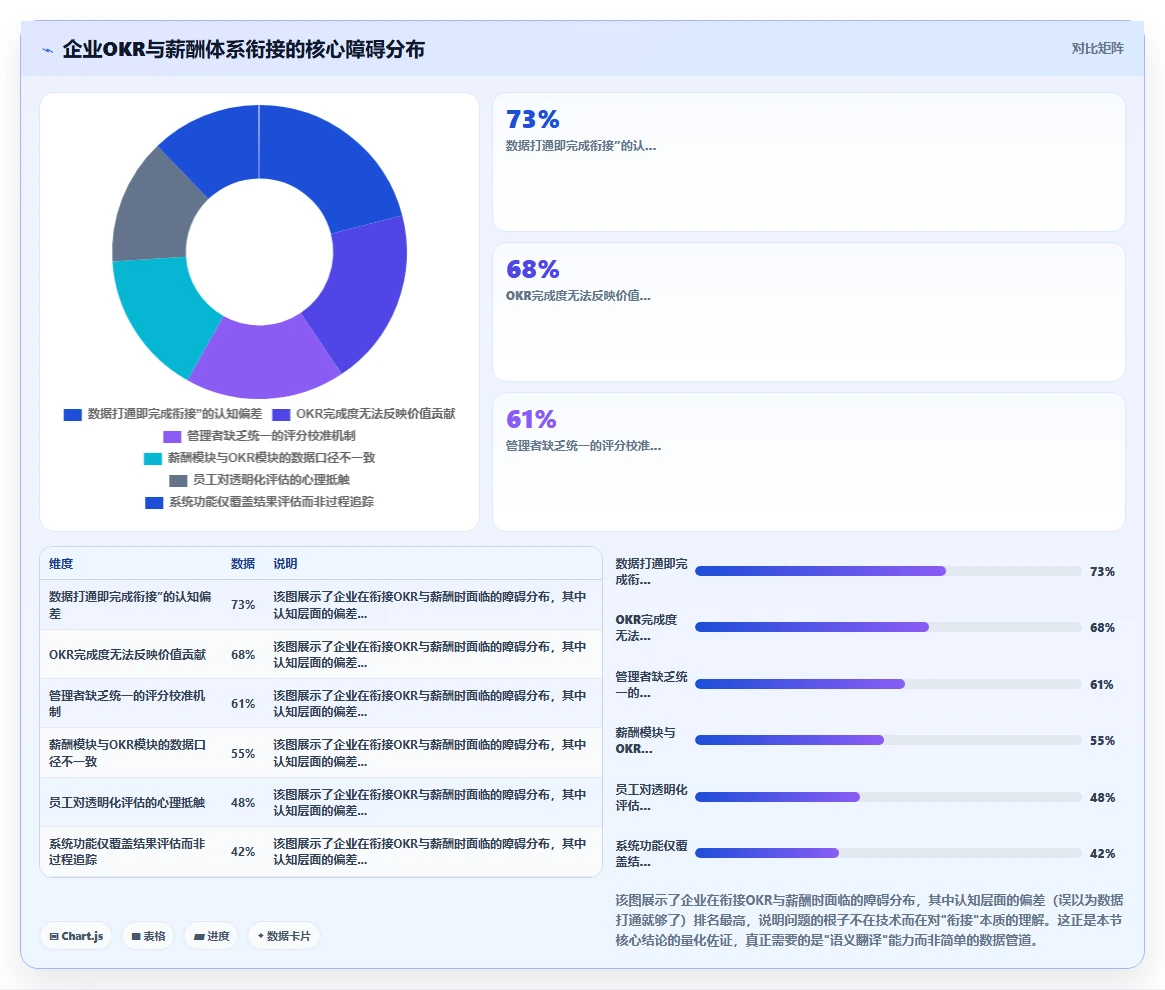Screen dimensions: 1165x990
Task: Click progress label 系统功能仅覆盖结...
Action: coord(651,853)
